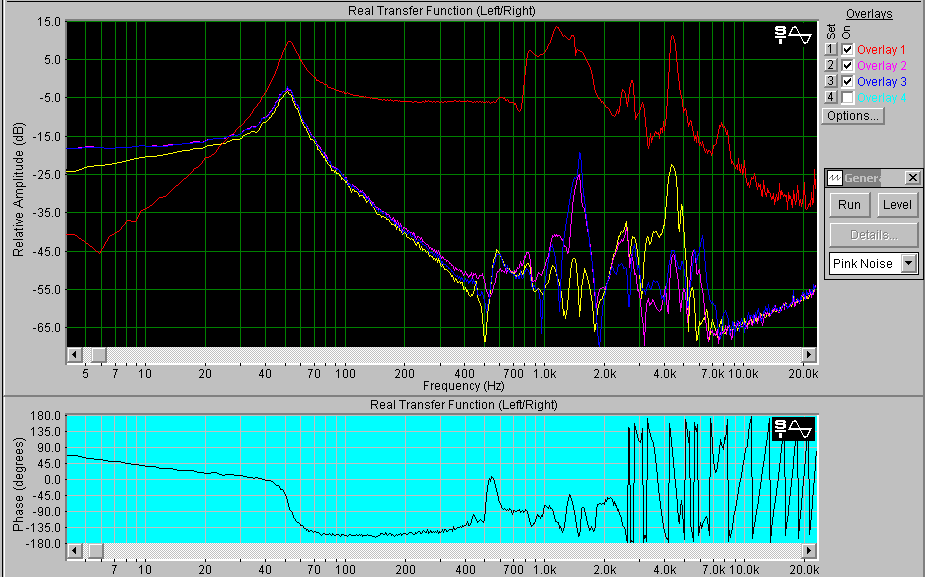Click the amplitude graph title Real Transfer Function
925x577 pixels.
click(442, 11)
